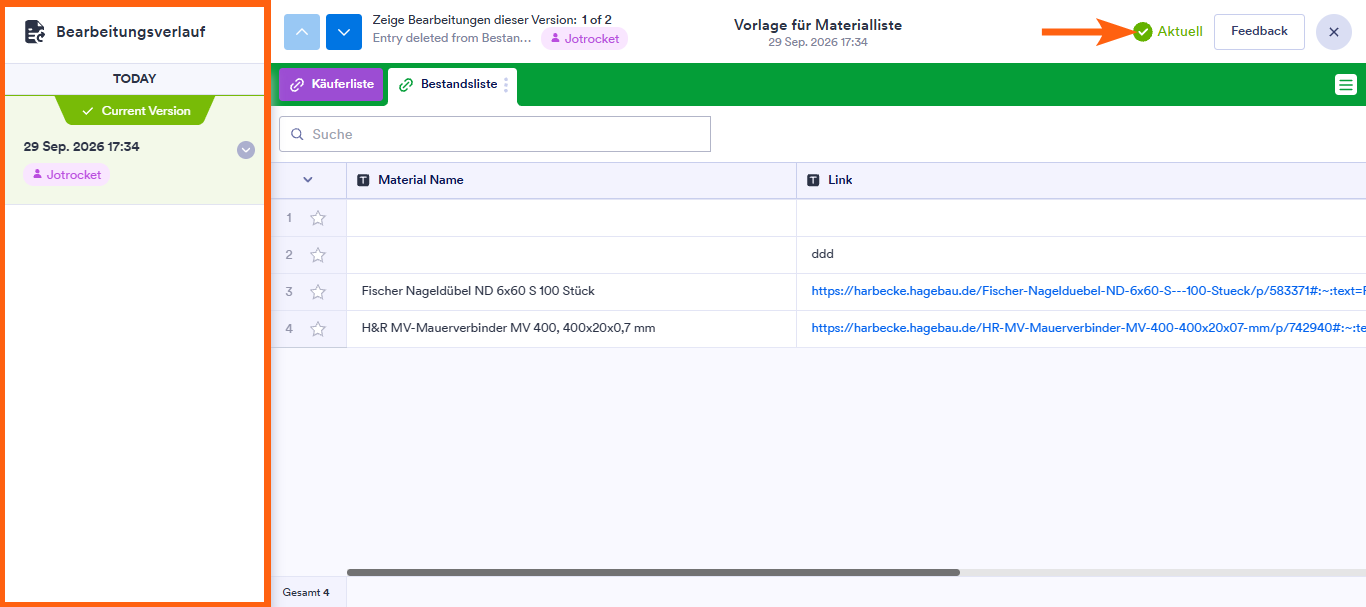
Task: Star the H&R MV-Mauerverbinder row
Action: point(318,329)
